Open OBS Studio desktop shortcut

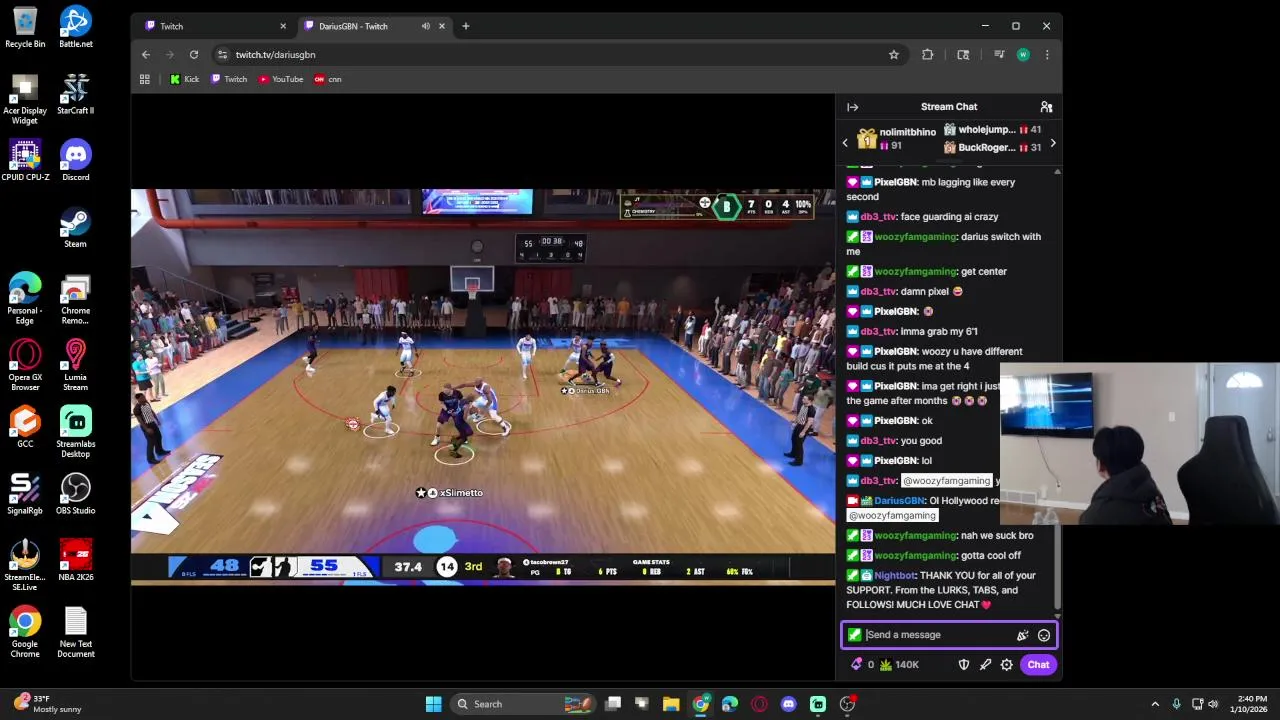[x=76, y=494]
